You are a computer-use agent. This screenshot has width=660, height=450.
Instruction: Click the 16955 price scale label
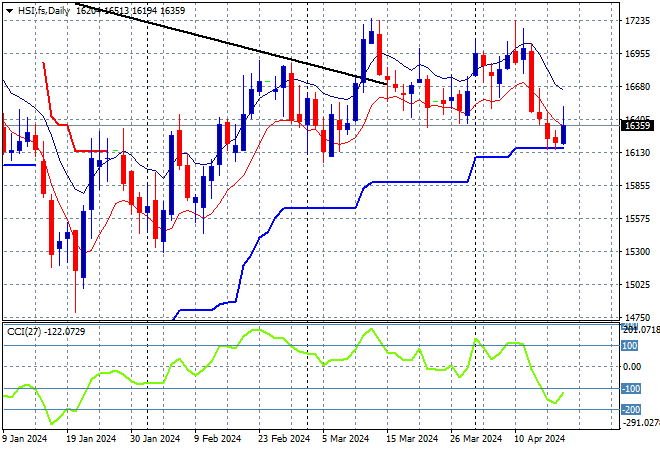pos(637,53)
